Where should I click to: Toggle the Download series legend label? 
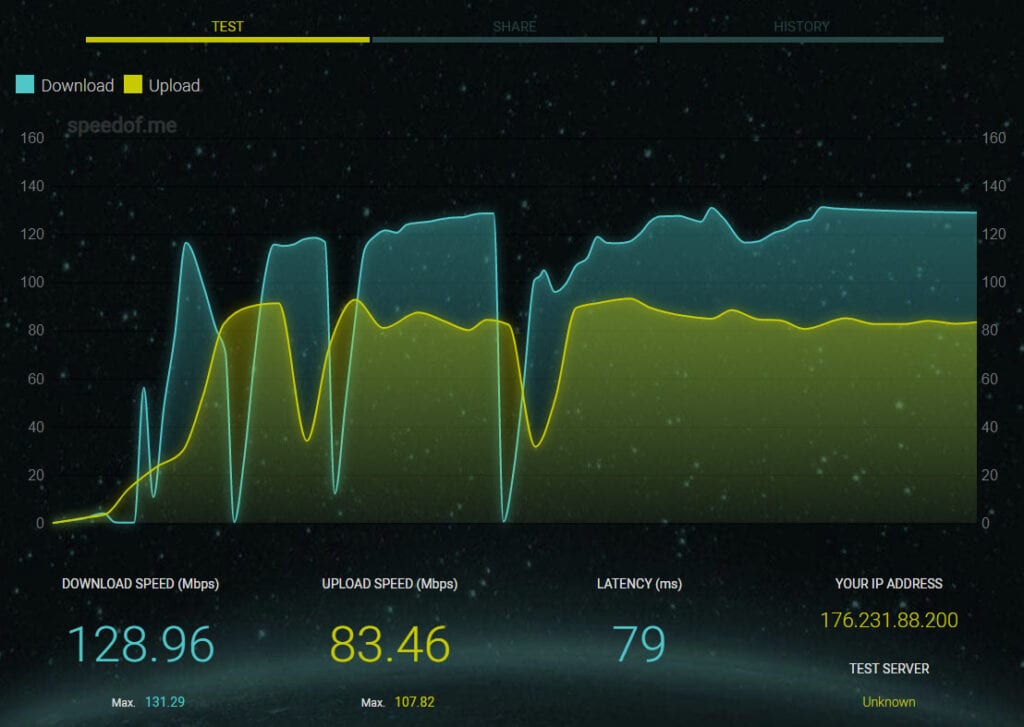(x=77, y=86)
